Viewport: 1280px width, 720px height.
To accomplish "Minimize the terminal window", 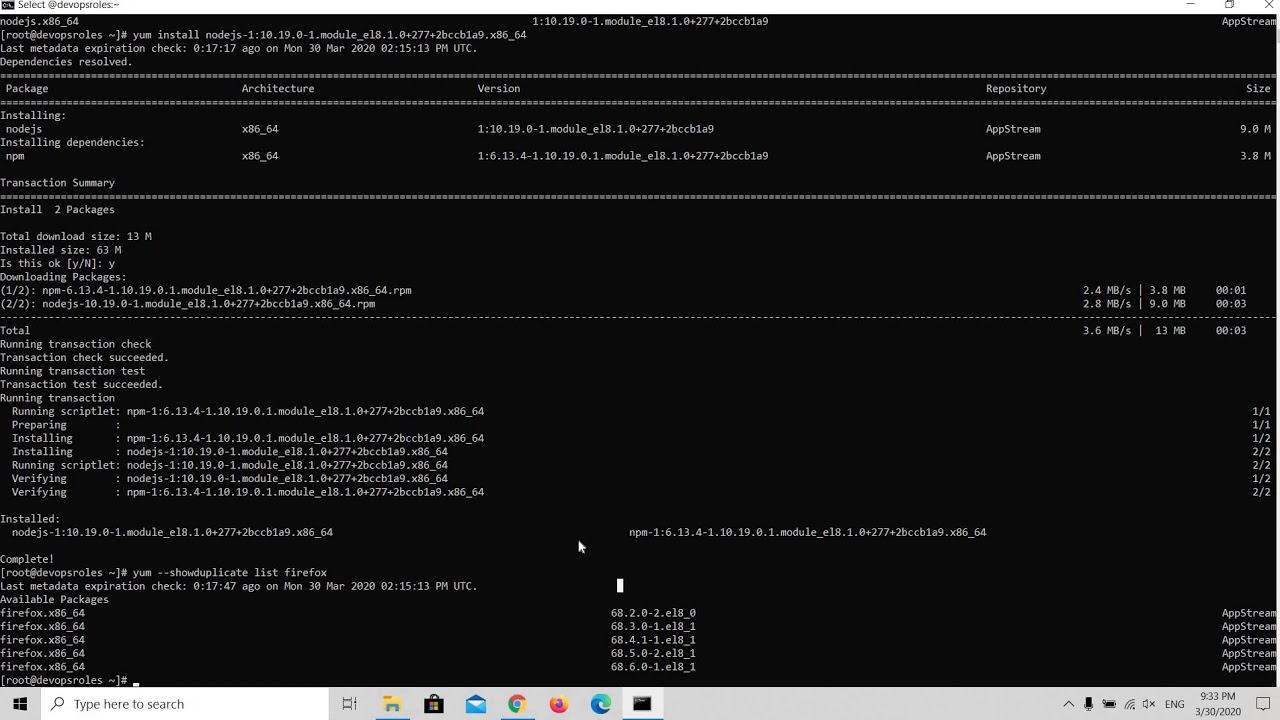I will (1190, 5).
